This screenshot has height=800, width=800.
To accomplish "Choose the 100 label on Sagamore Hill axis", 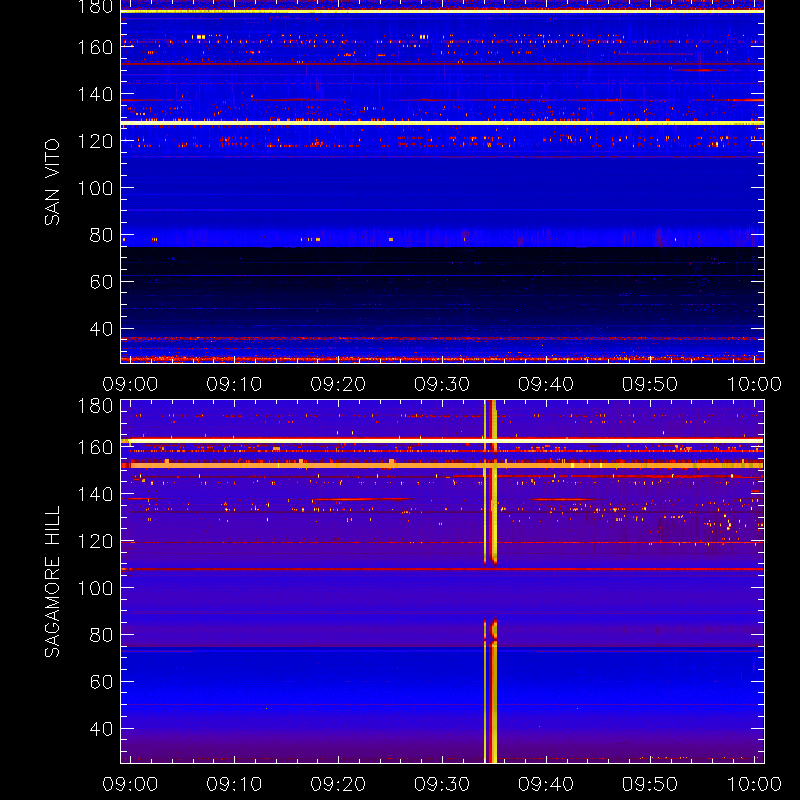I will pyautogui.click(x=95, y=588).
